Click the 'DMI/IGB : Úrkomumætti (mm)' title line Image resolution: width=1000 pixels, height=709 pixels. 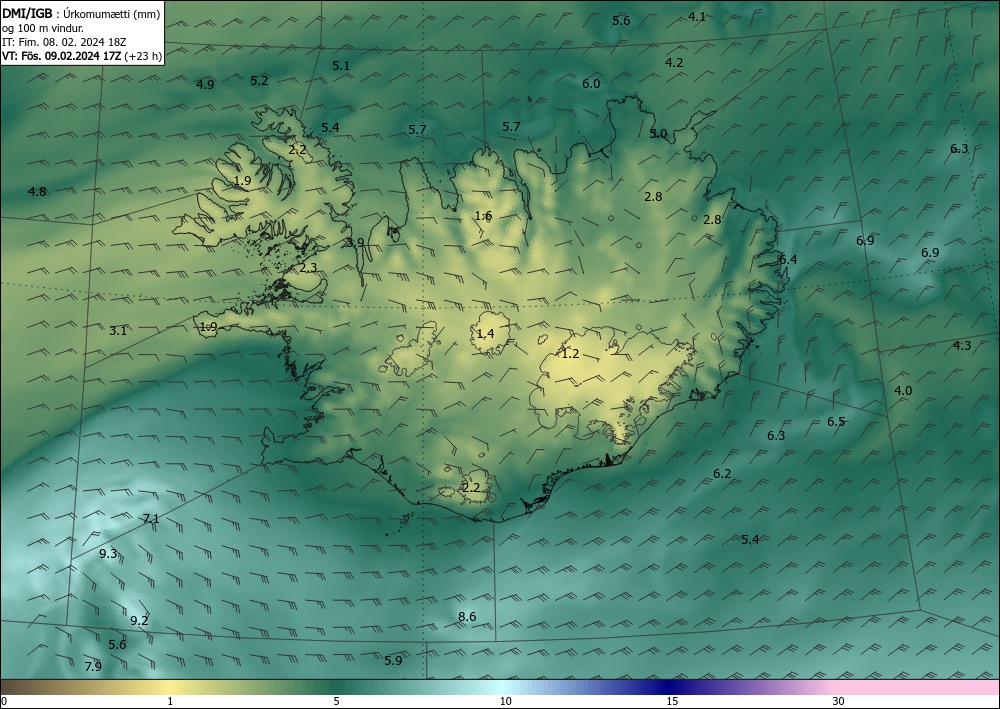81,13
